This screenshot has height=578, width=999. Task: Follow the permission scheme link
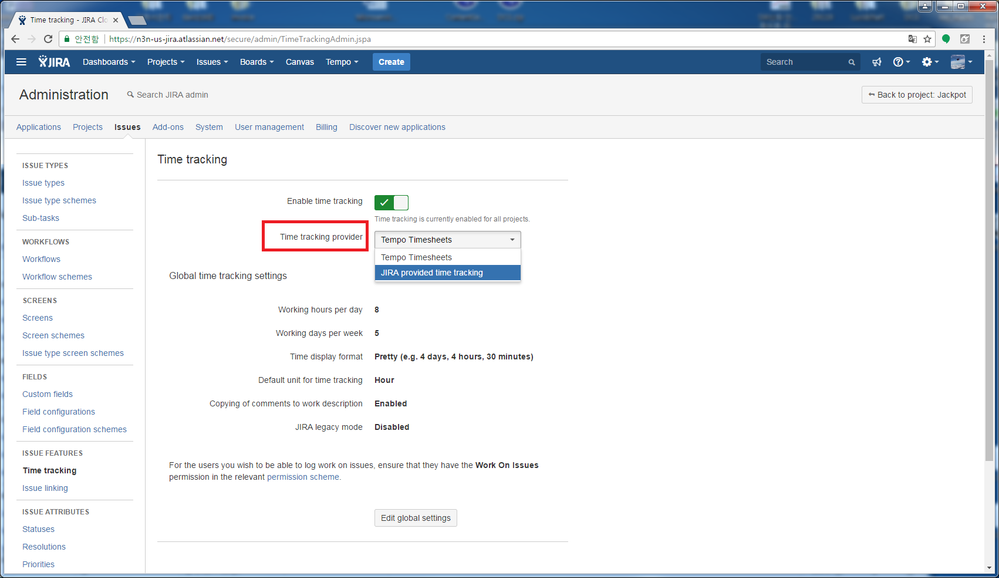pyautogui.click(x=303, y=477)
